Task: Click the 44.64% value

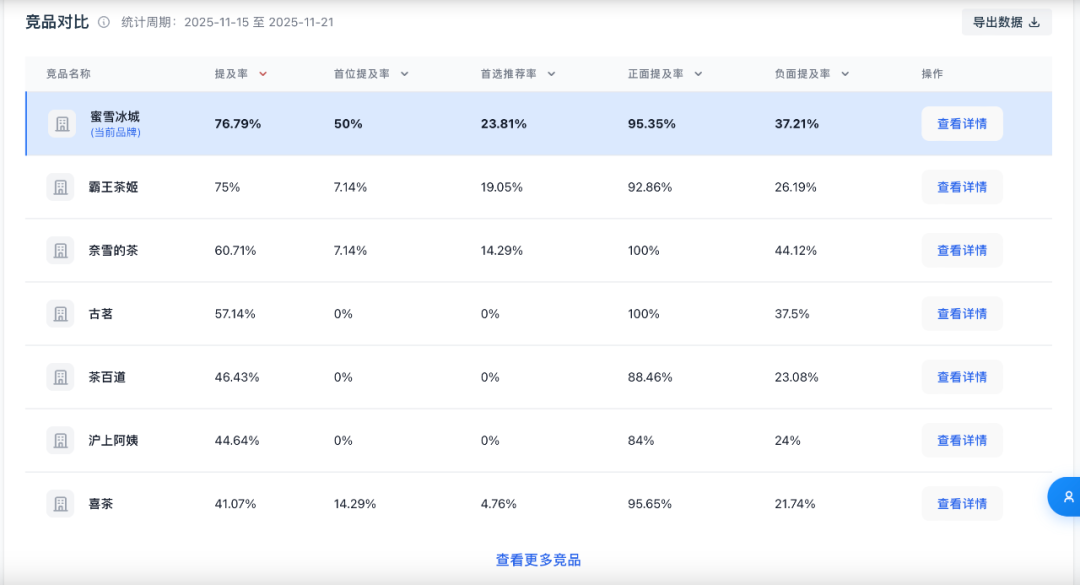Action: pyautogui.click(x=237, y=441)
